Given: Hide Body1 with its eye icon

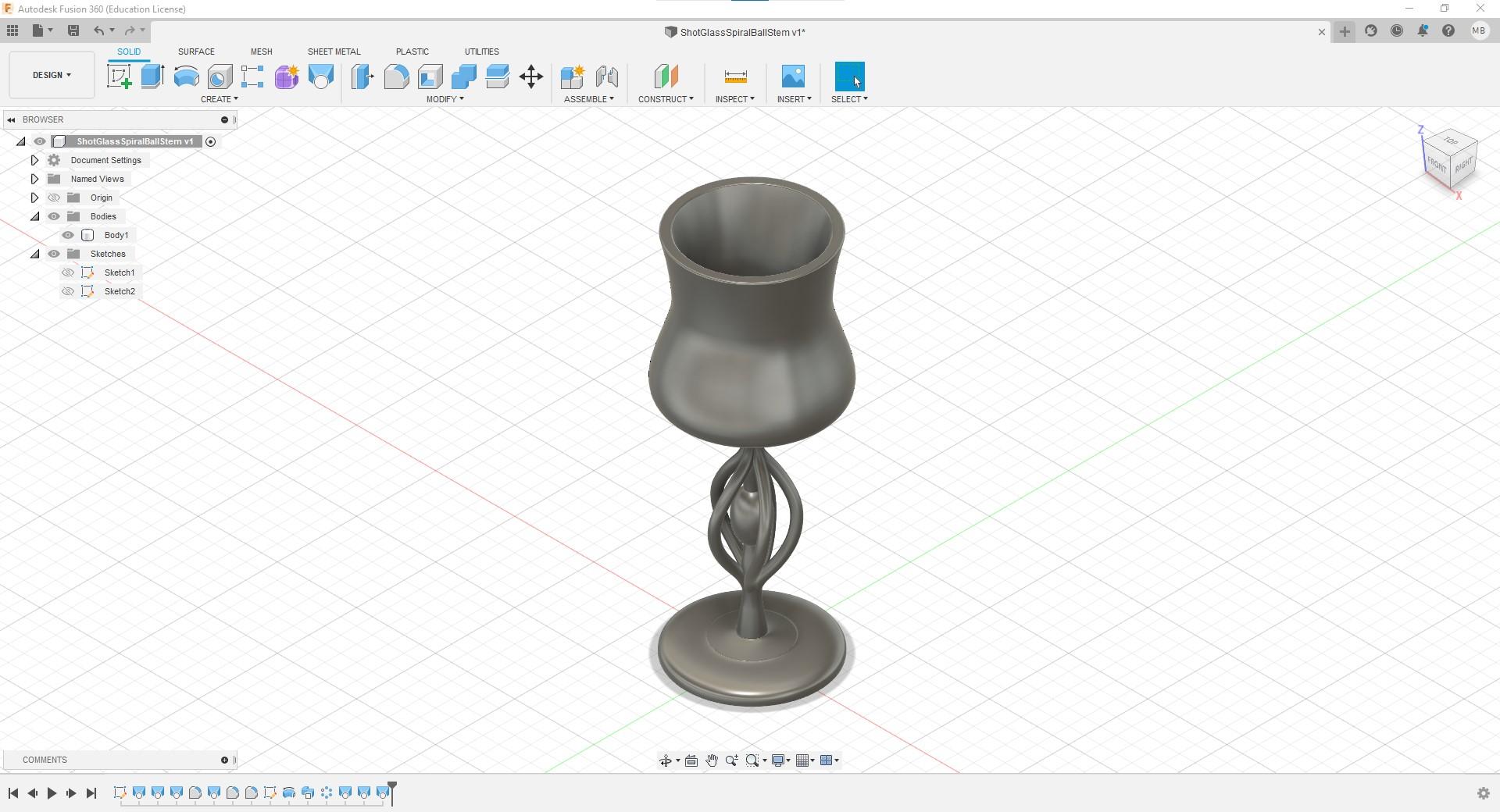Looking at the screenshot, I should point(68,235).
